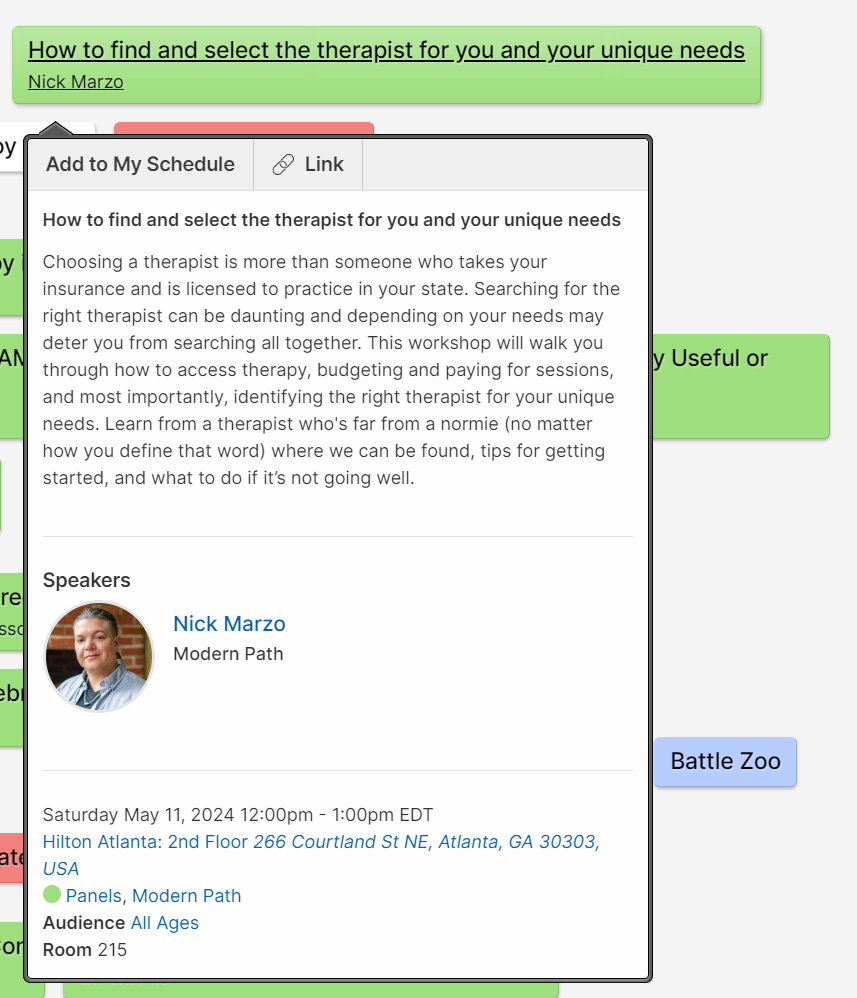This screenshot has height=998, width=857.
Task: Click the chain link icon
Action: point(284,165)
